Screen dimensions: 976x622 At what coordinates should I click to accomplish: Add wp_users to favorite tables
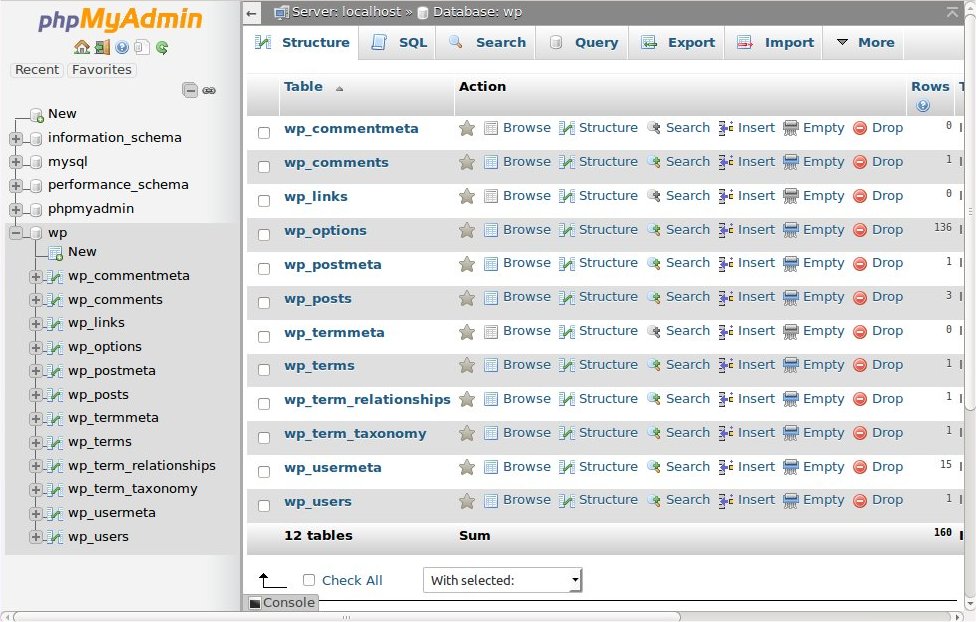[466, 501]
